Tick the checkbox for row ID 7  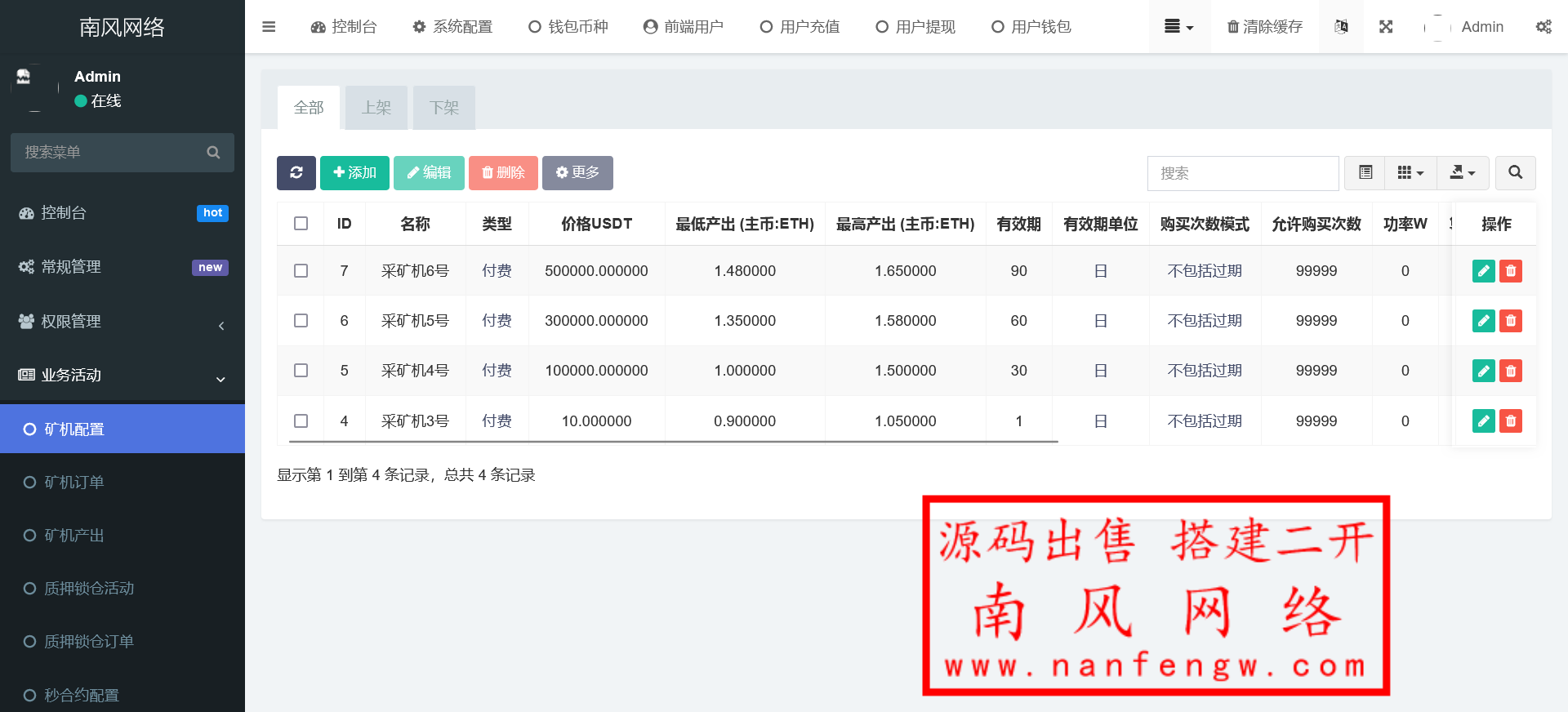pyautogui.click(x=301, y=271)
